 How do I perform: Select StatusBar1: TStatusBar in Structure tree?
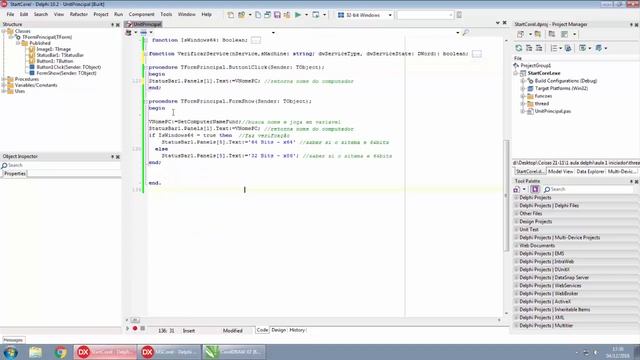[60, 55]
